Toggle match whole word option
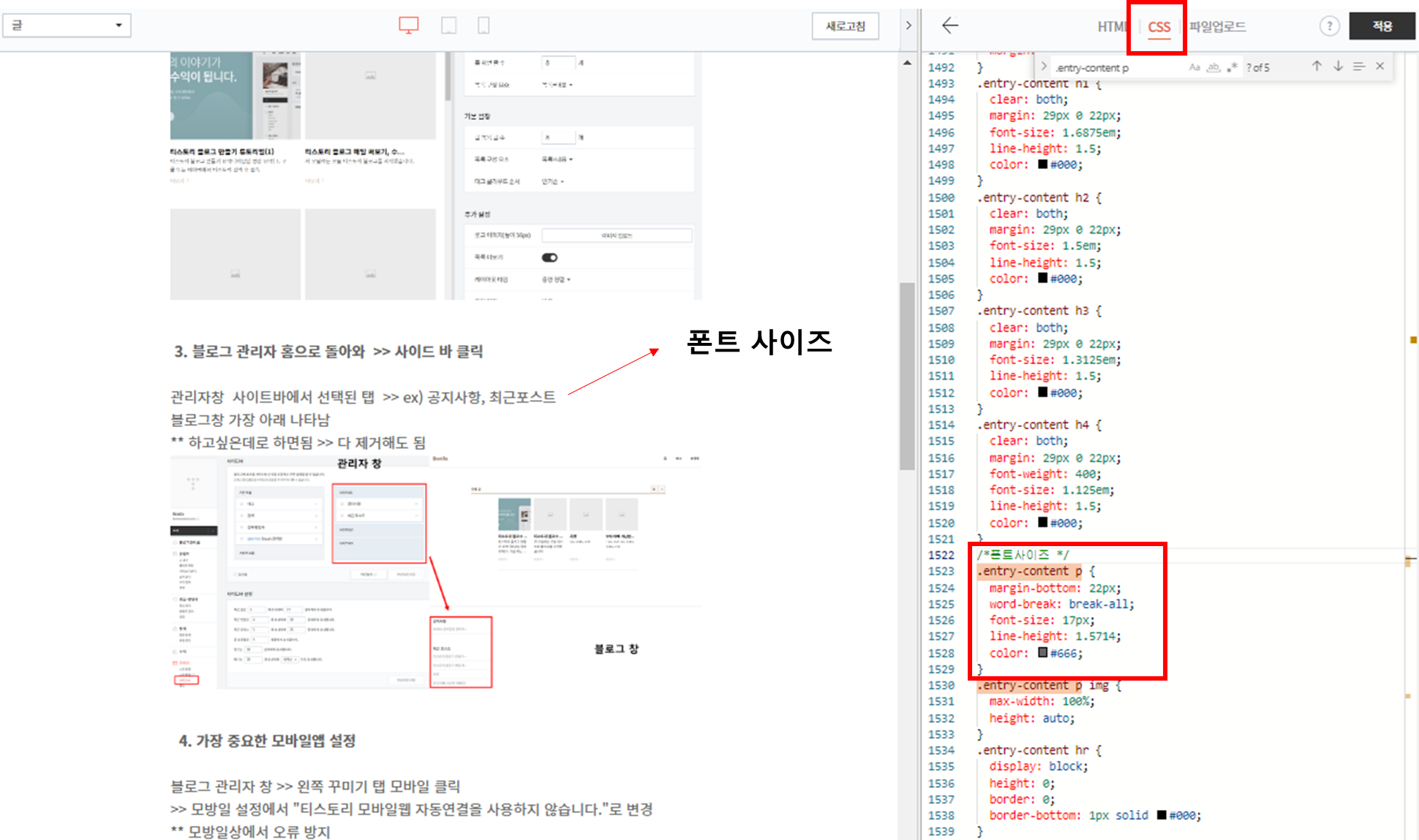The image size is (1419, 840). [1213, 67]
